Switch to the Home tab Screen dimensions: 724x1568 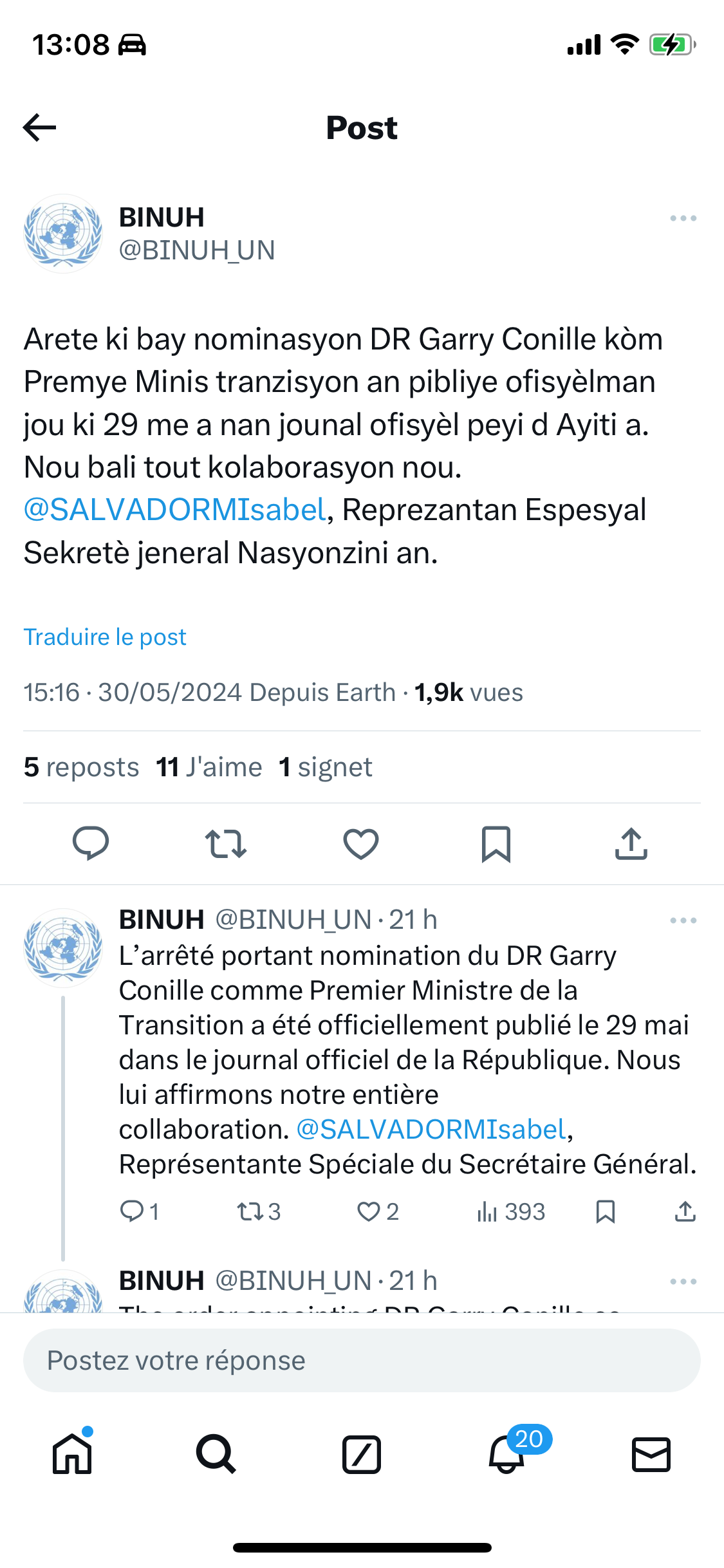tap(72, 1453)
